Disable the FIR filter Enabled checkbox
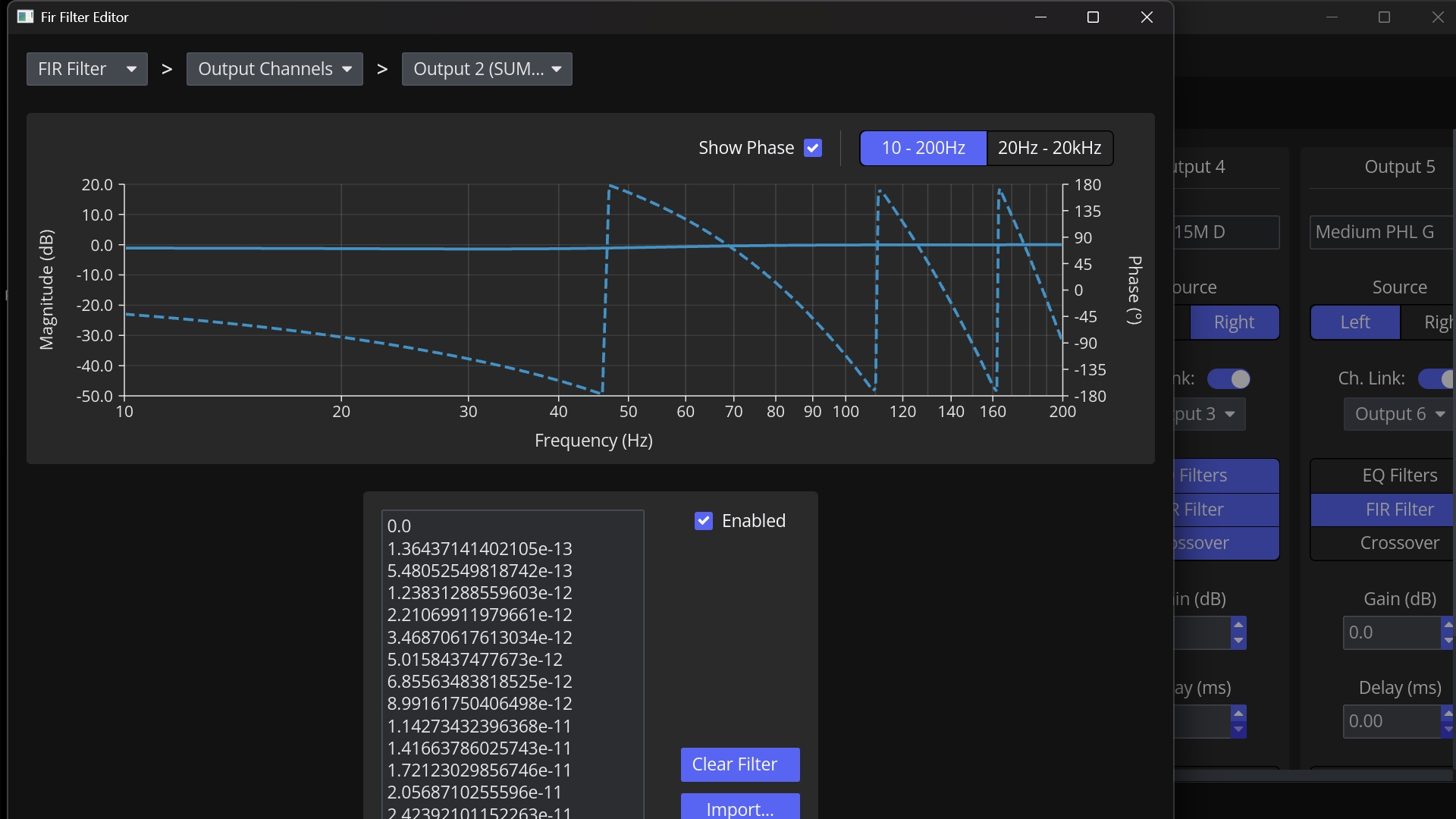 coord(704,521)
